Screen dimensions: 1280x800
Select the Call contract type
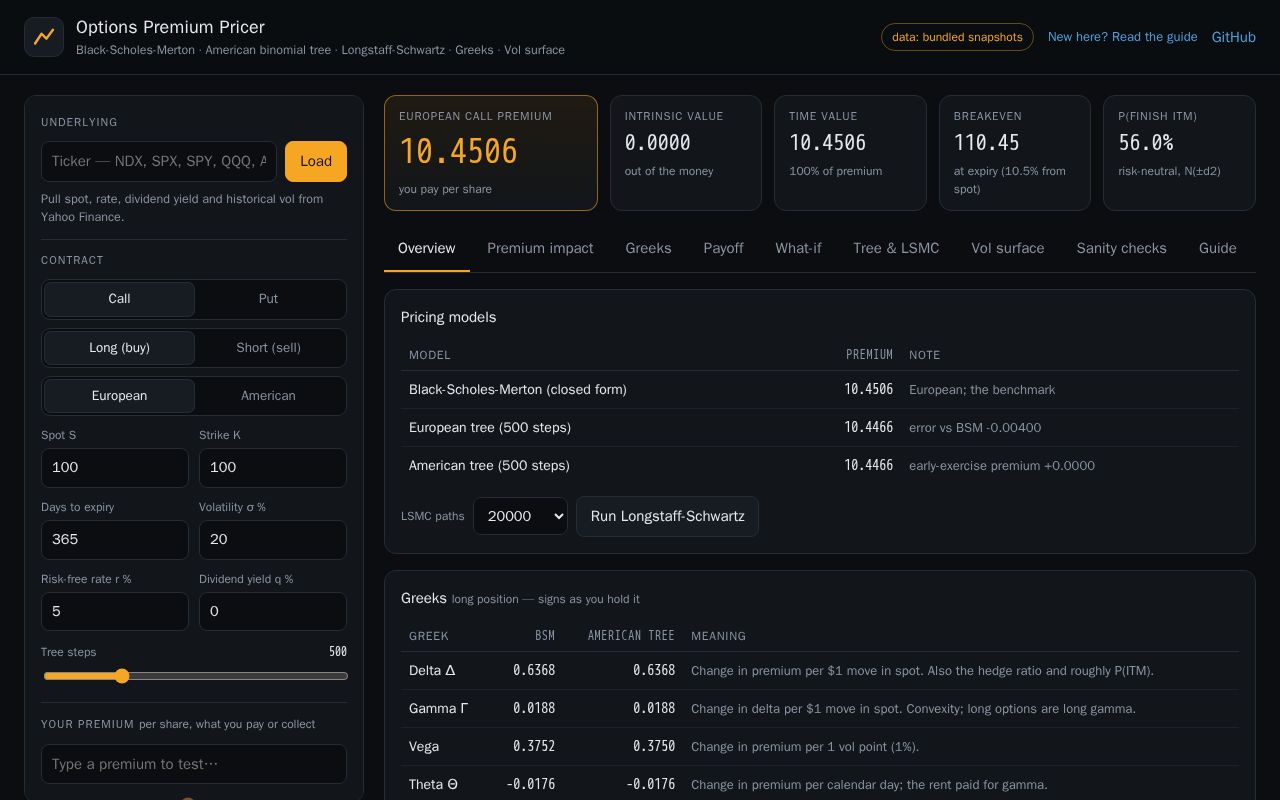tap(119, 299)
